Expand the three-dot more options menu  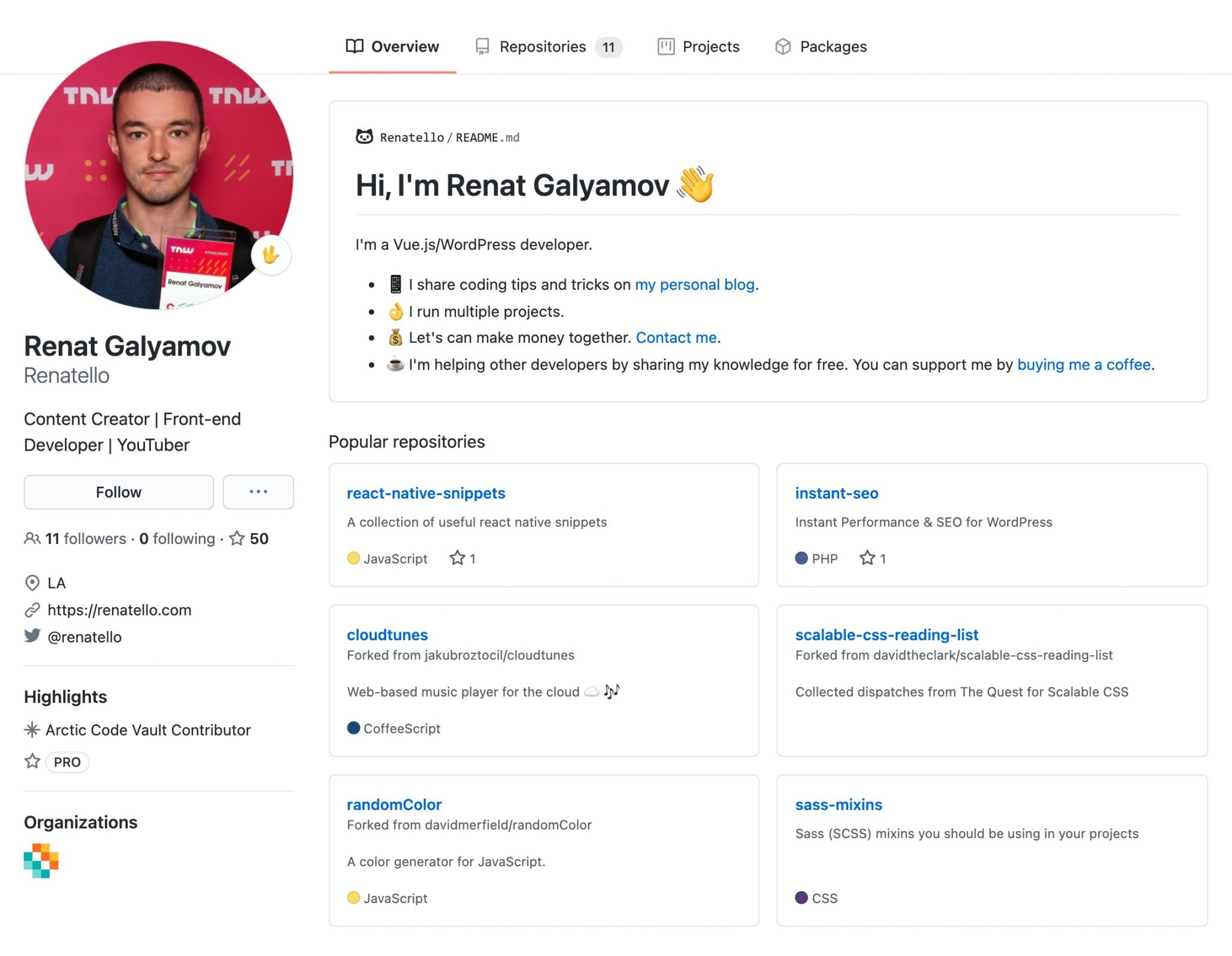click(258, 492)
